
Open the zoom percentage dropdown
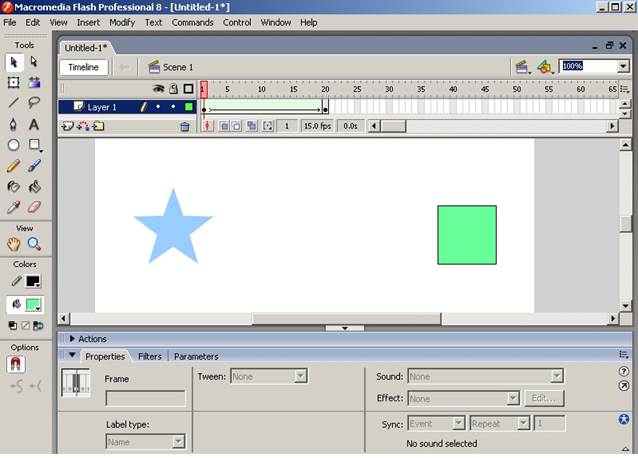pyautogui.click(x=623, y=66)
